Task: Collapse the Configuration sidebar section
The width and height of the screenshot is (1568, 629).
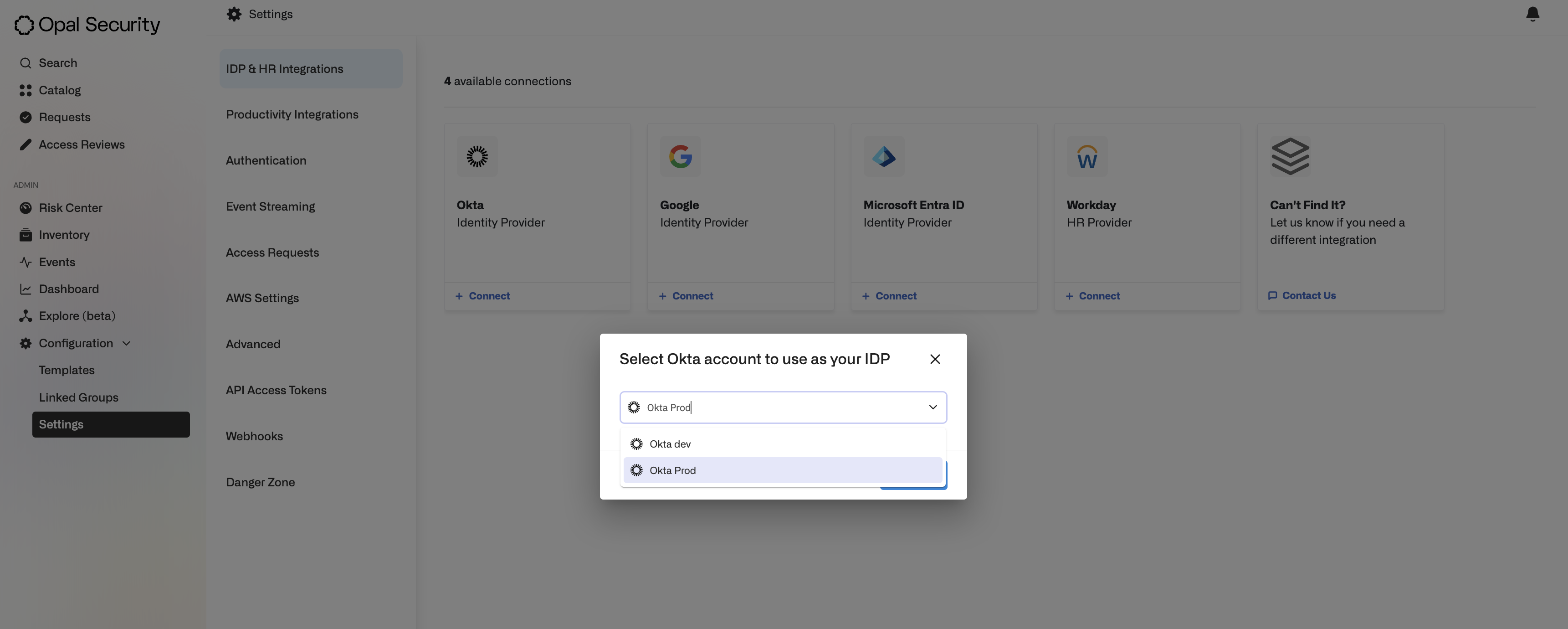Action: [x=126, y=343]
